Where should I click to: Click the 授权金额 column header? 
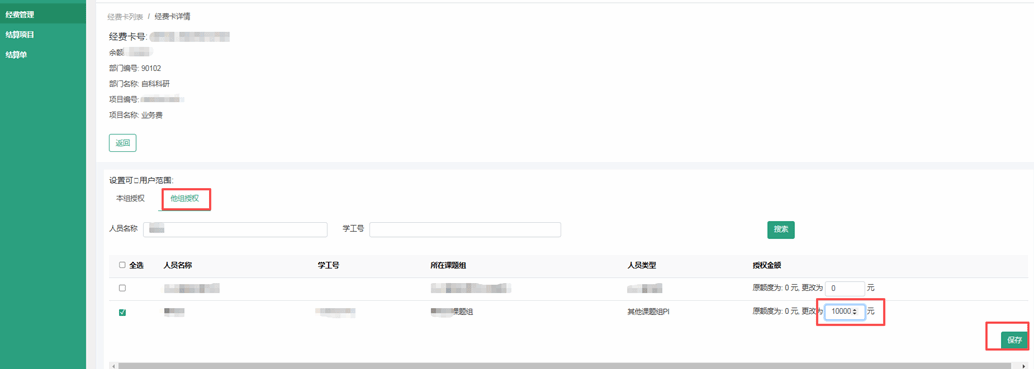[766, 265]
